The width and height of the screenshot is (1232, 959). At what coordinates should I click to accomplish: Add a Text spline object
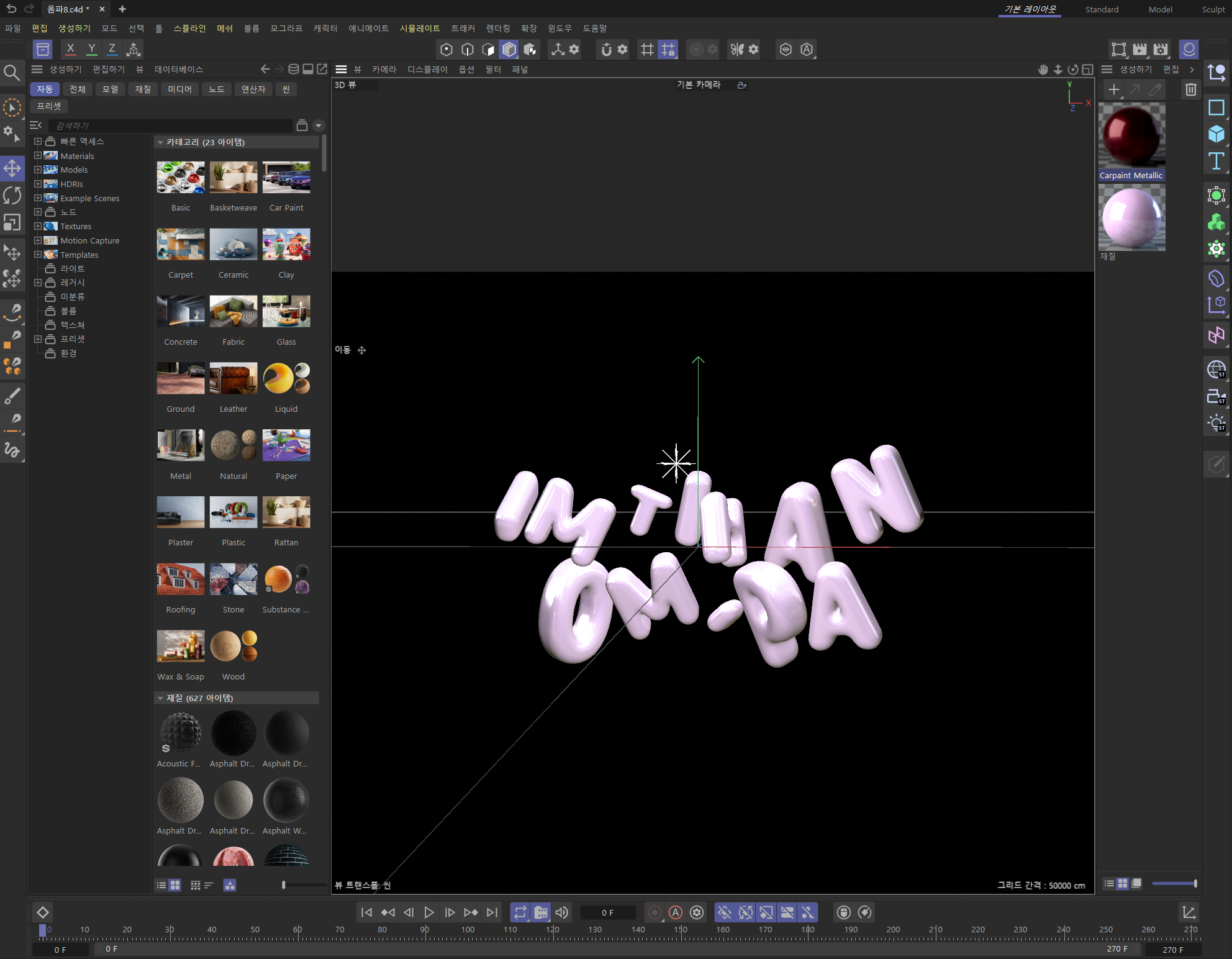click(1216, 161)
